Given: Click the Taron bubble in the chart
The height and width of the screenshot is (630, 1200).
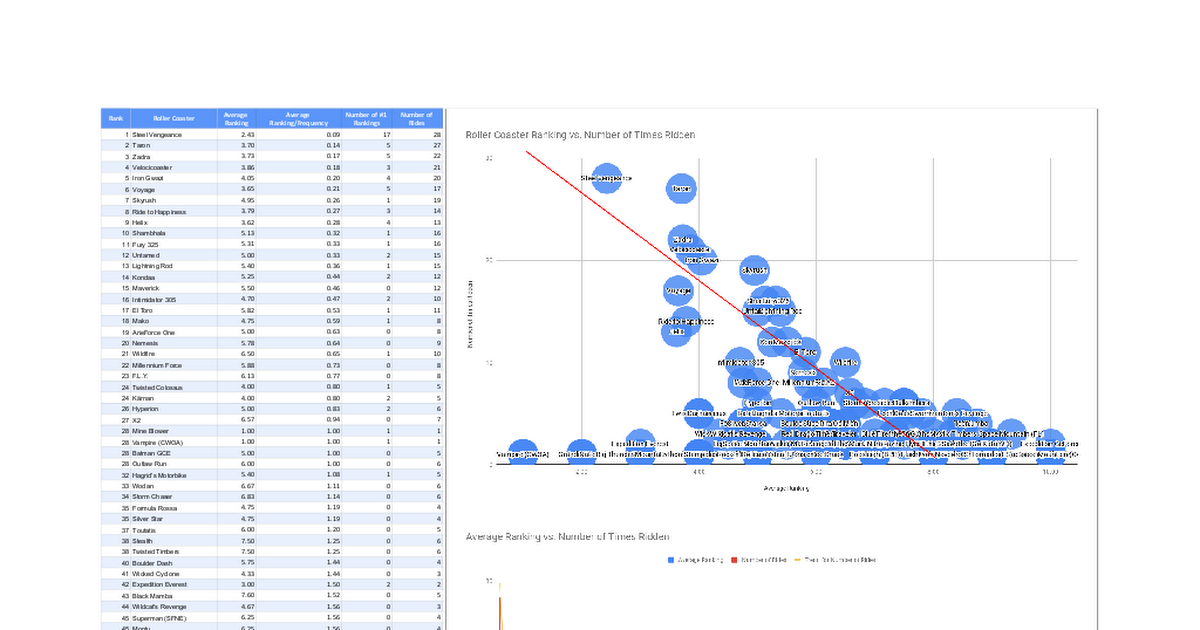Looking at the screenshot, I should (x=682, y=188).
